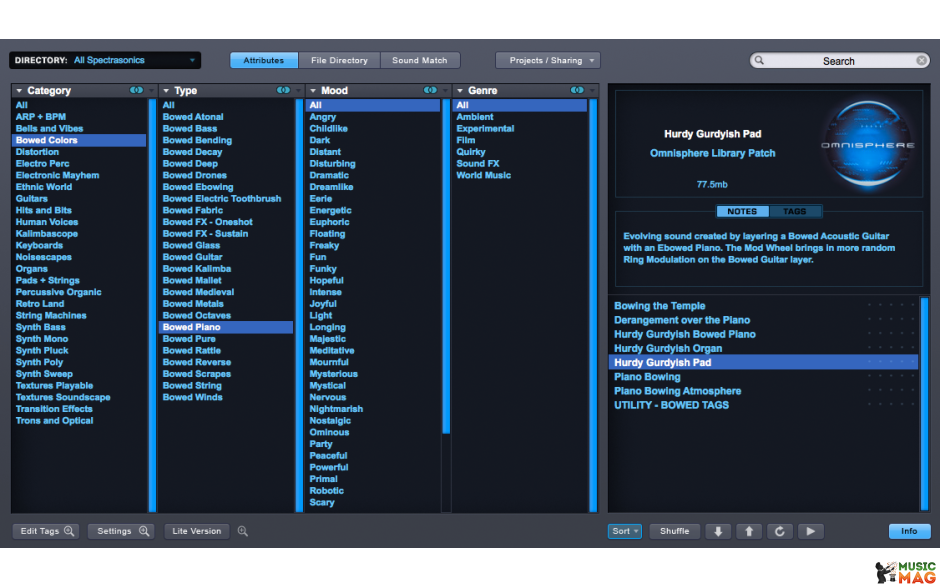This screenshot has width=940, height=587.
Task: Open the Projects / Sharing dropdown
Action: (x=547, y=61)
